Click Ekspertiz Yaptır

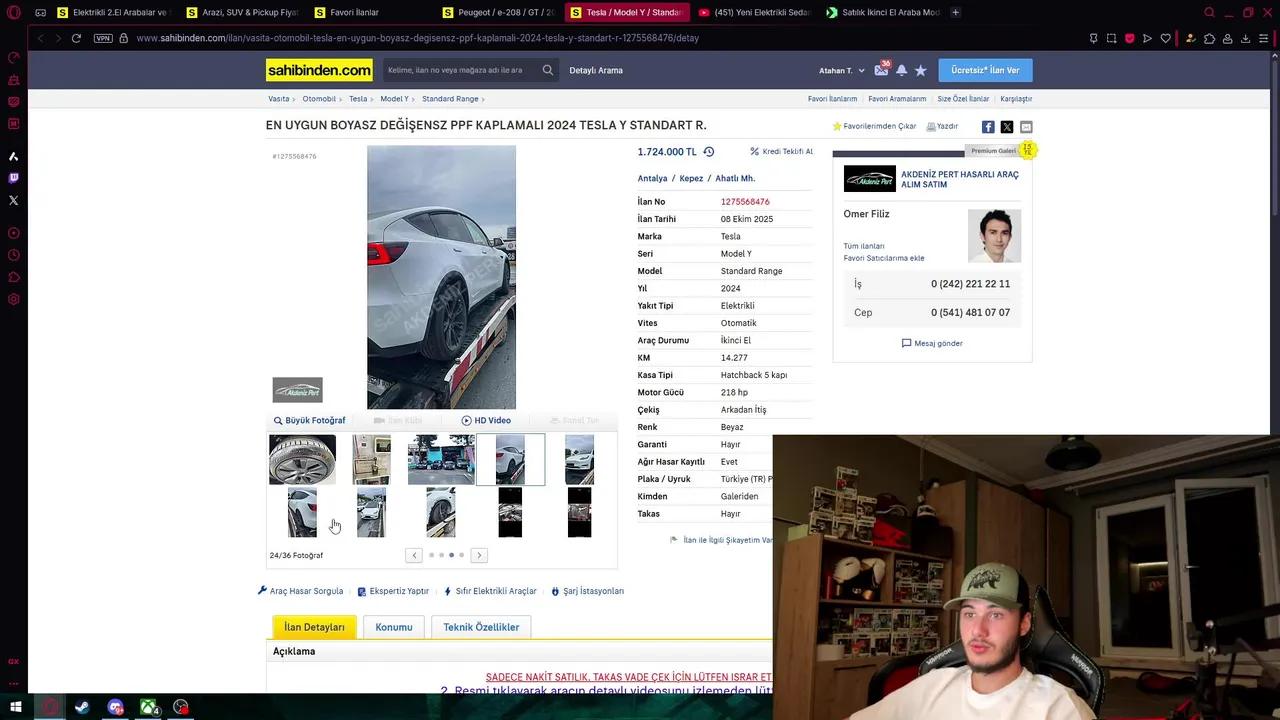coord(393,591)
